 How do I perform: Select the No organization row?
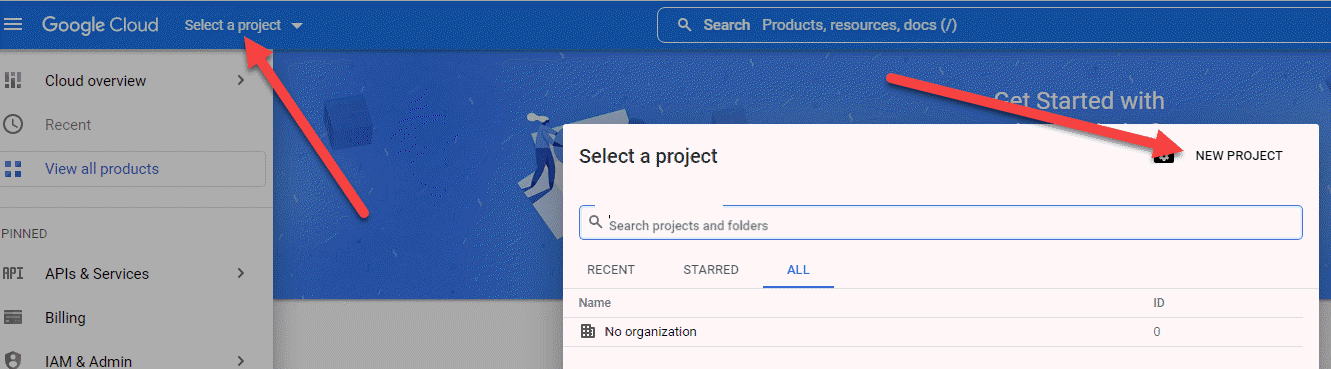point(941,332)
